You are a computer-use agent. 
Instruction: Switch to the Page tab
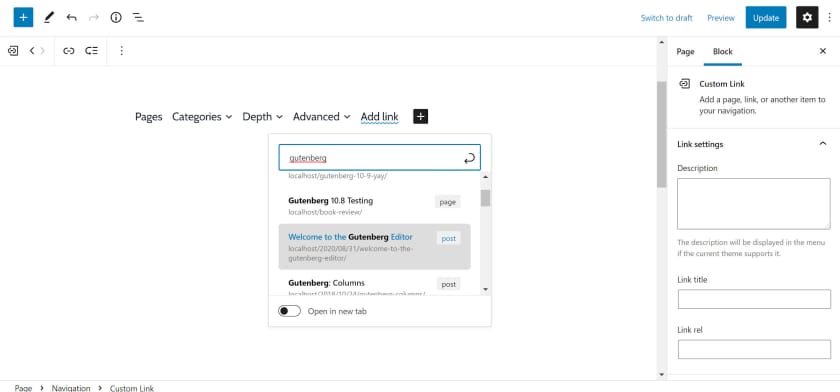coord(685,51)
